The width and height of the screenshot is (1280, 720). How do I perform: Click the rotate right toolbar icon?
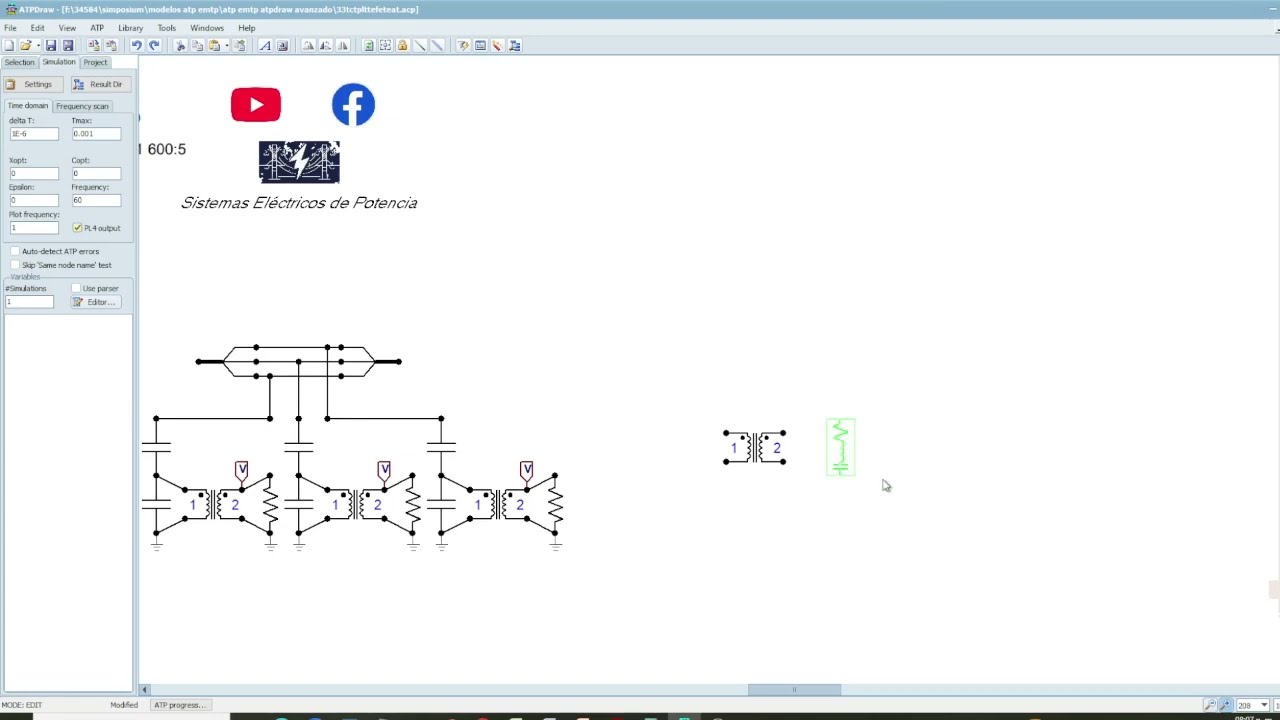coord(325,45)
